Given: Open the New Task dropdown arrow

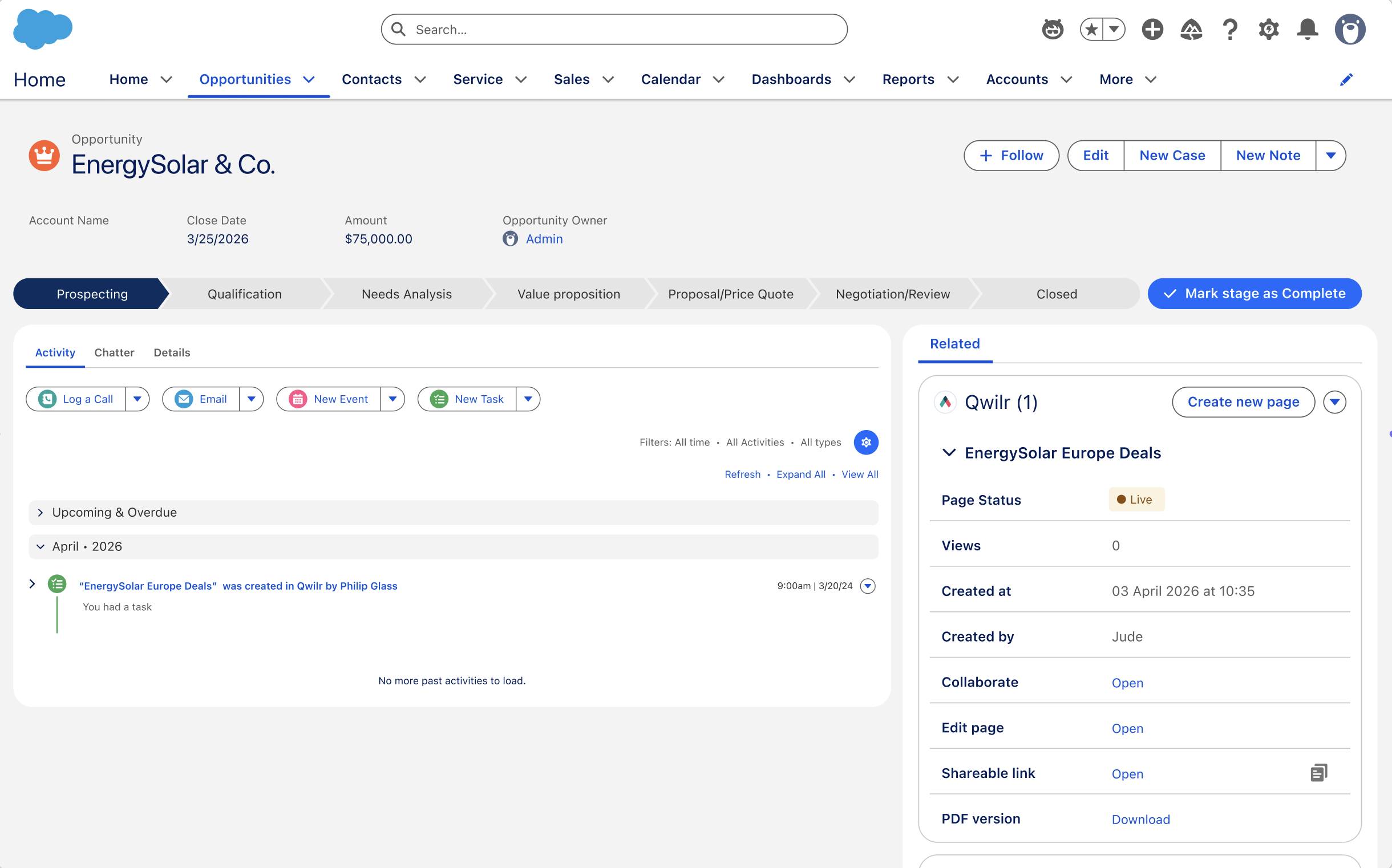Looking at the screenshot, I should click(x=528, y=399).
